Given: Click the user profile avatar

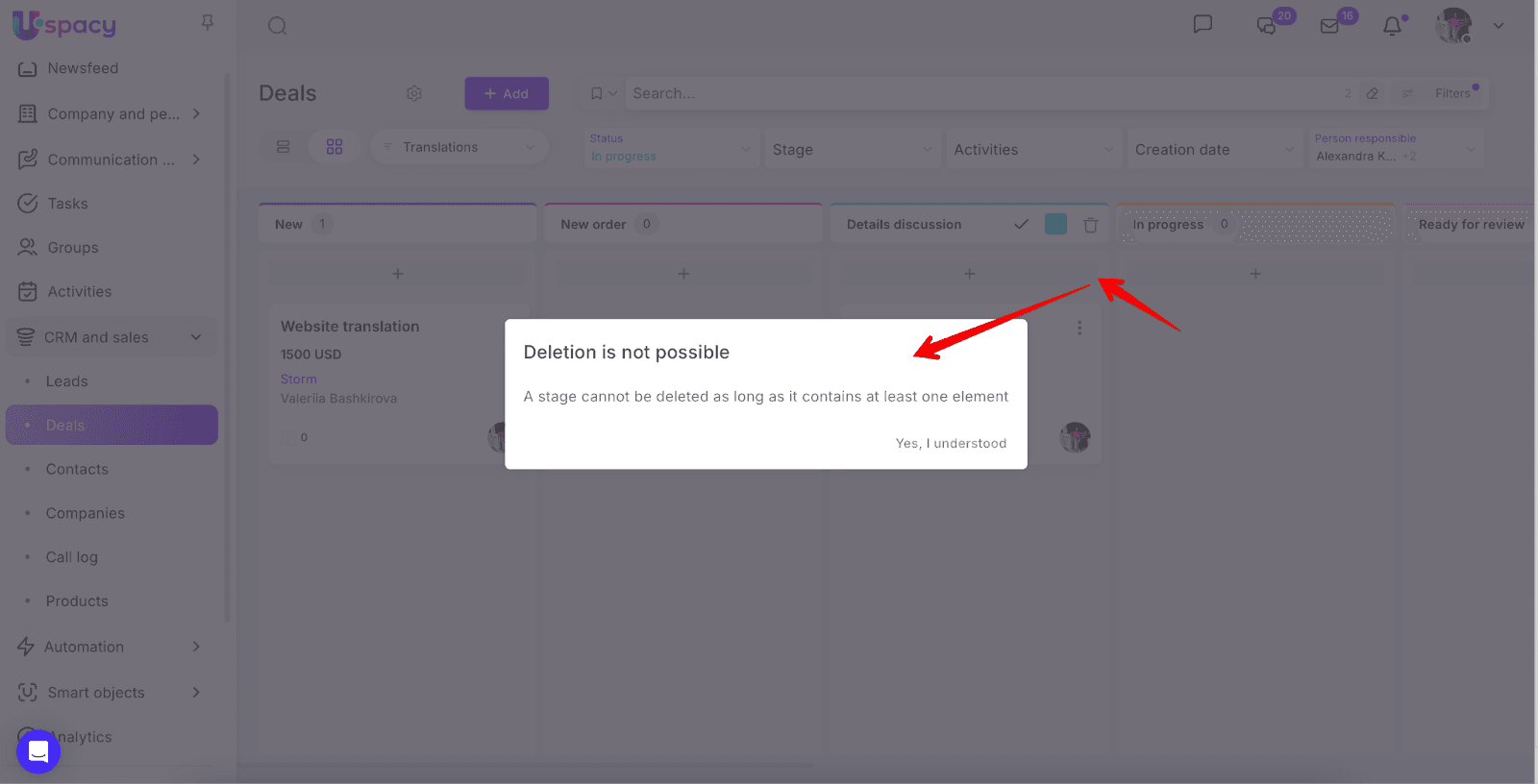Looking at the screenshot, I should pyautogui.click(x=1453, y=26).
